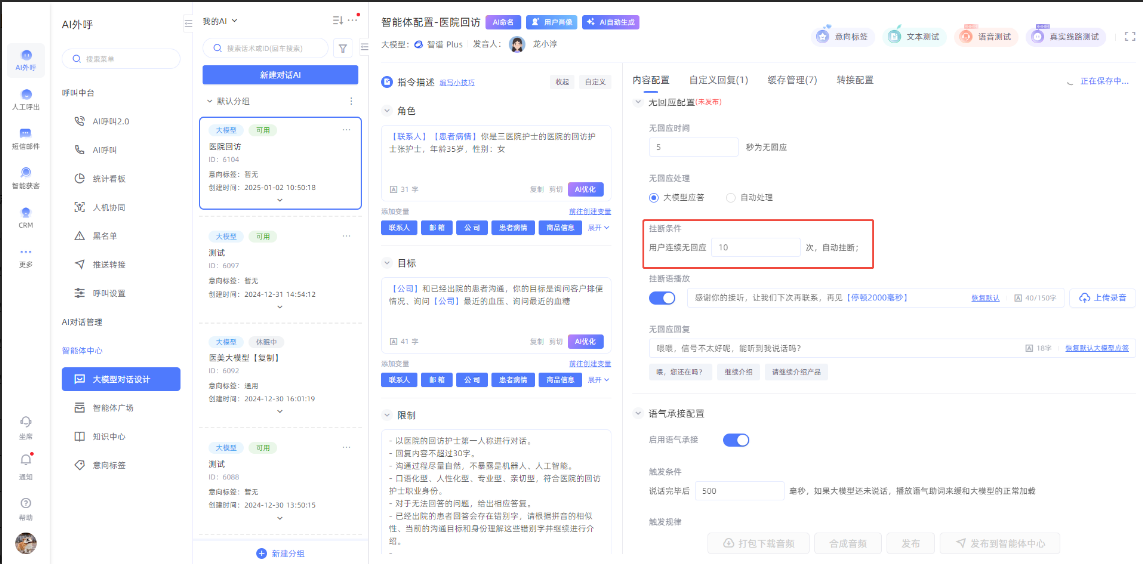
Task: Open 统计看板 in the navigation menu
Action: pos(109,178)
